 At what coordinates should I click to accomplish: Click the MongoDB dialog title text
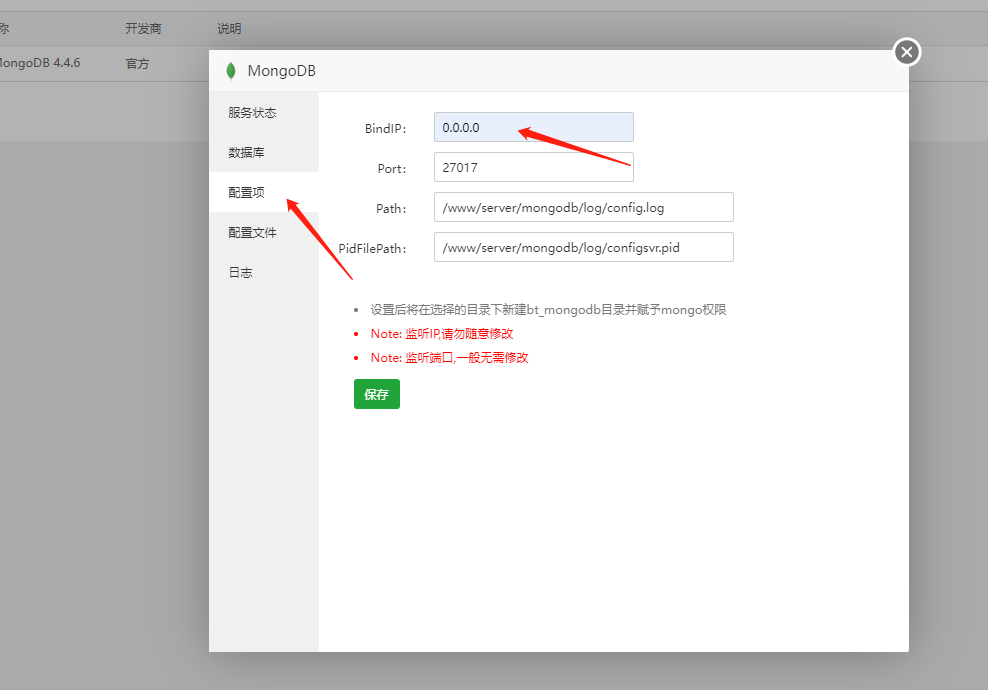coord(282,71)
